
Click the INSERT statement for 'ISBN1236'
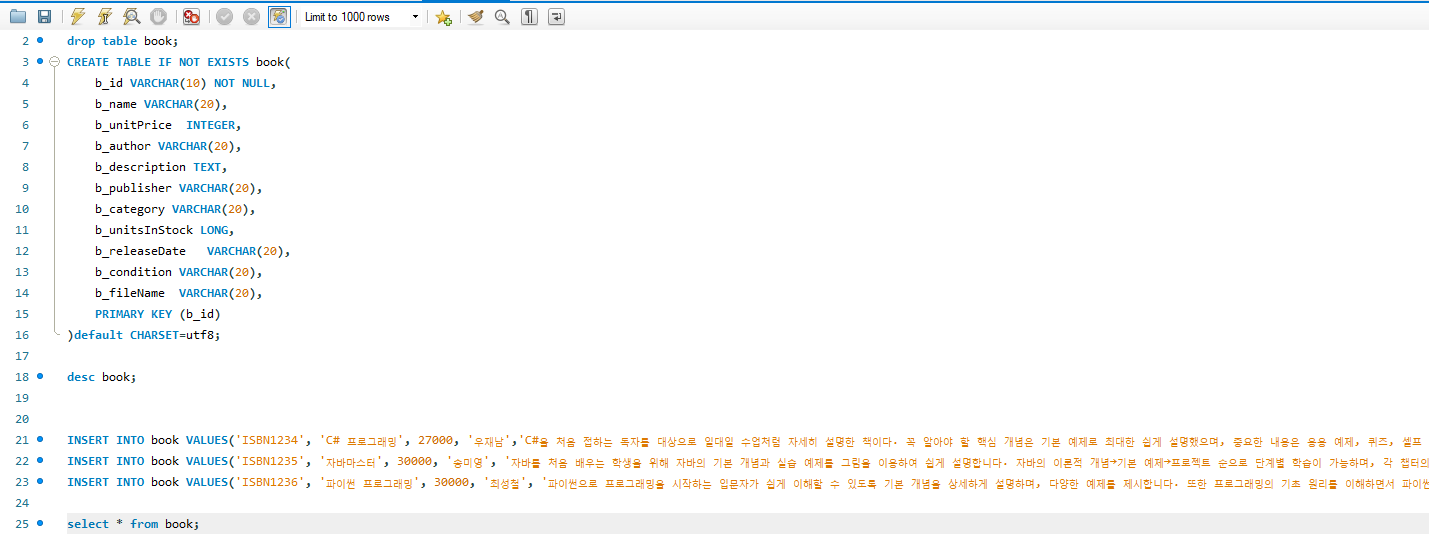pyautogui.click(x=747, y=482)
